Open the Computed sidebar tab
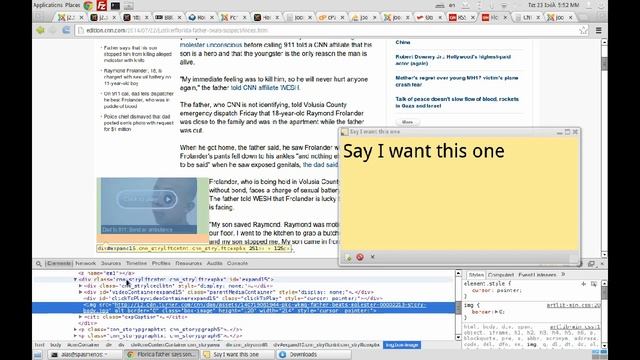The height and width of the screenshot is (360, 640). [x=501, y=275]
